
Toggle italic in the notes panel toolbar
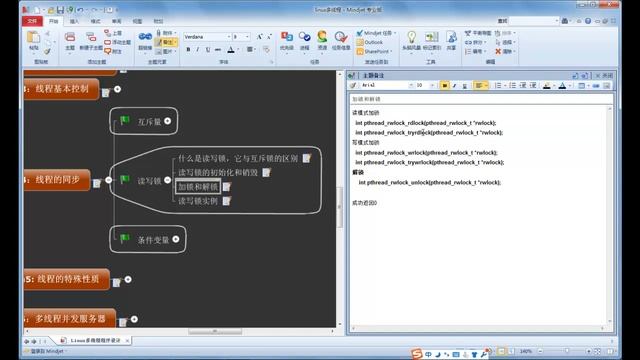[x=454, y=85]
